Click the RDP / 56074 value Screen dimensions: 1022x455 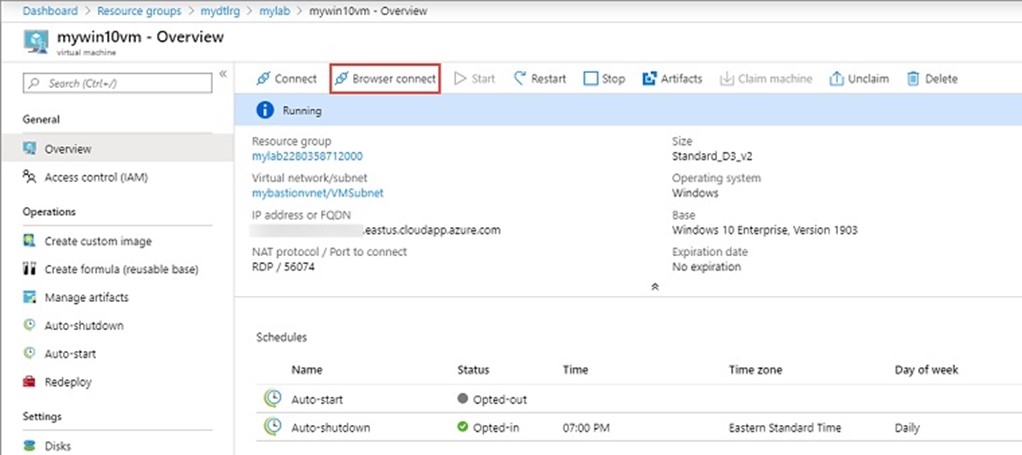pyautogui.click(x=284, y=267)
